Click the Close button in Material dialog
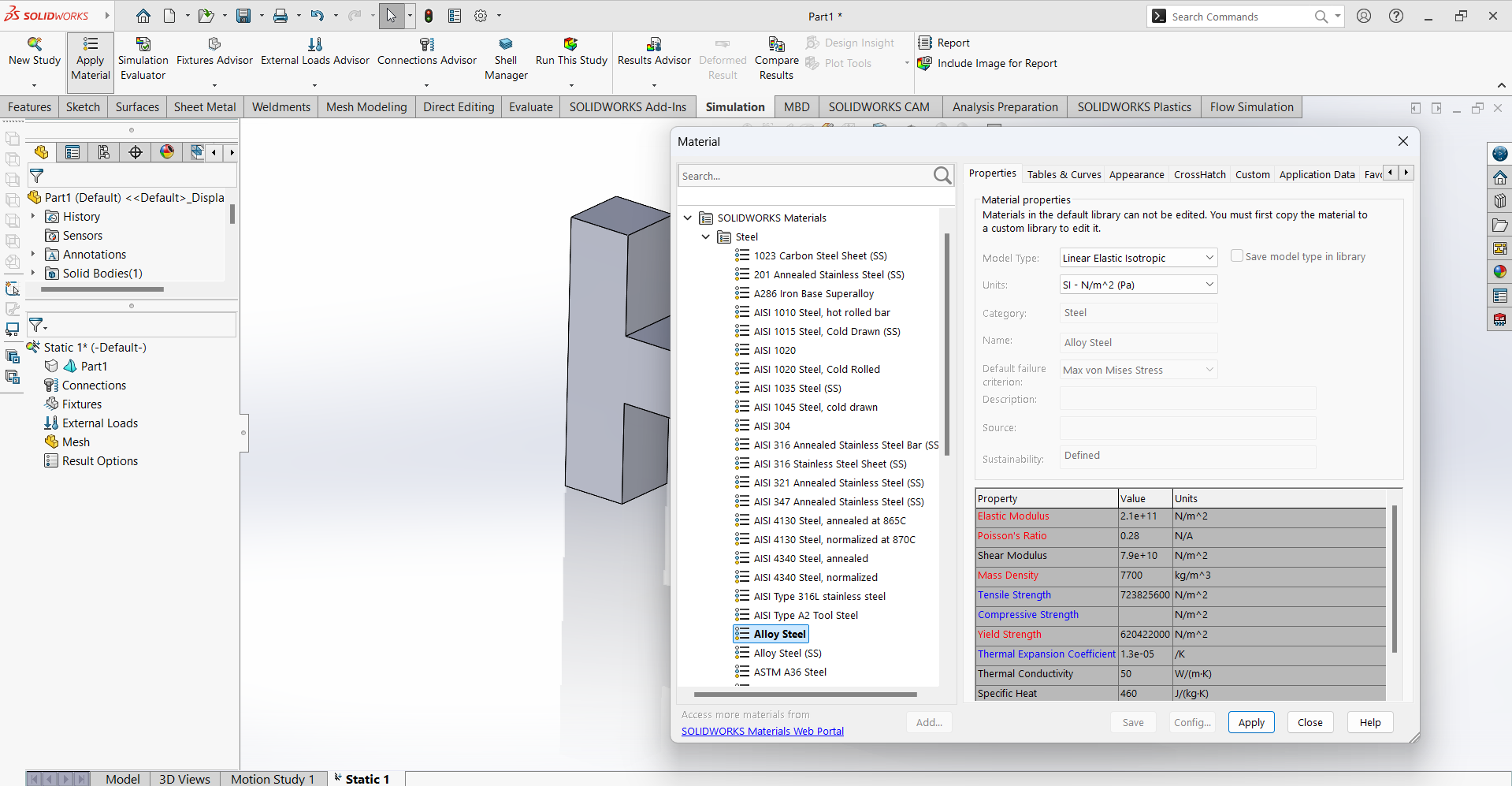Image resolution: width=1512 pixels, height=786 pixels. coord(1310,722)
